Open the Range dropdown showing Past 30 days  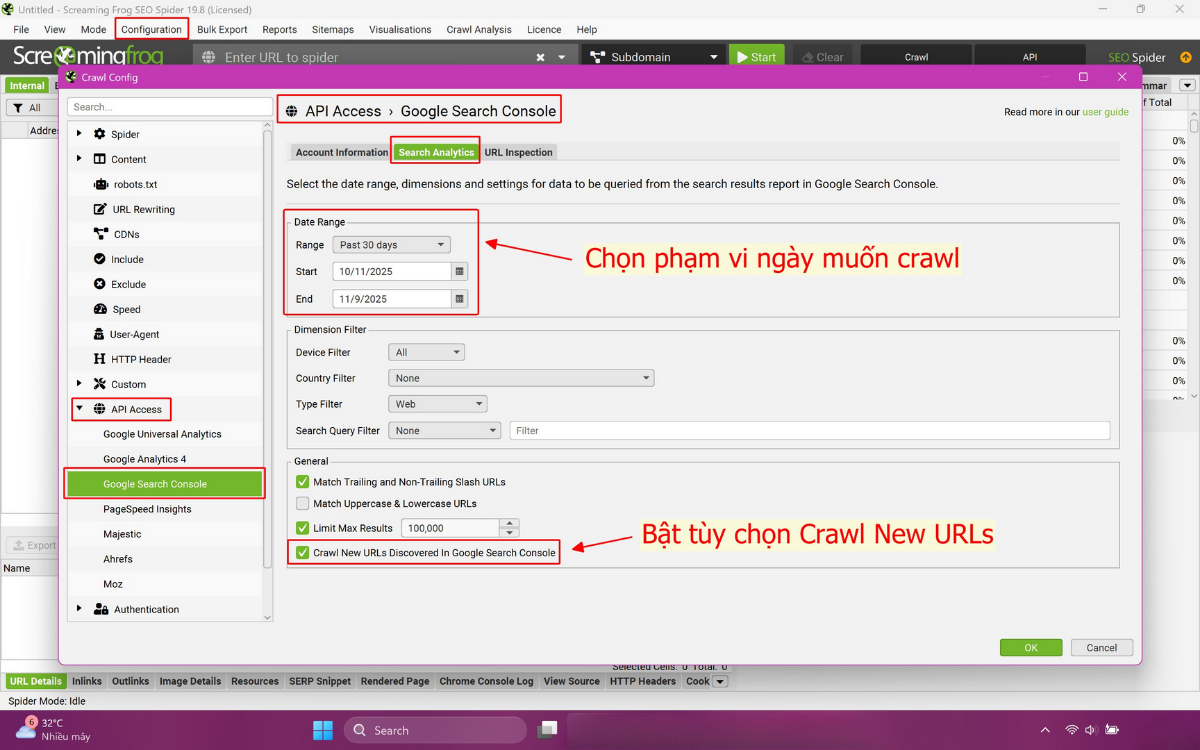392,245
